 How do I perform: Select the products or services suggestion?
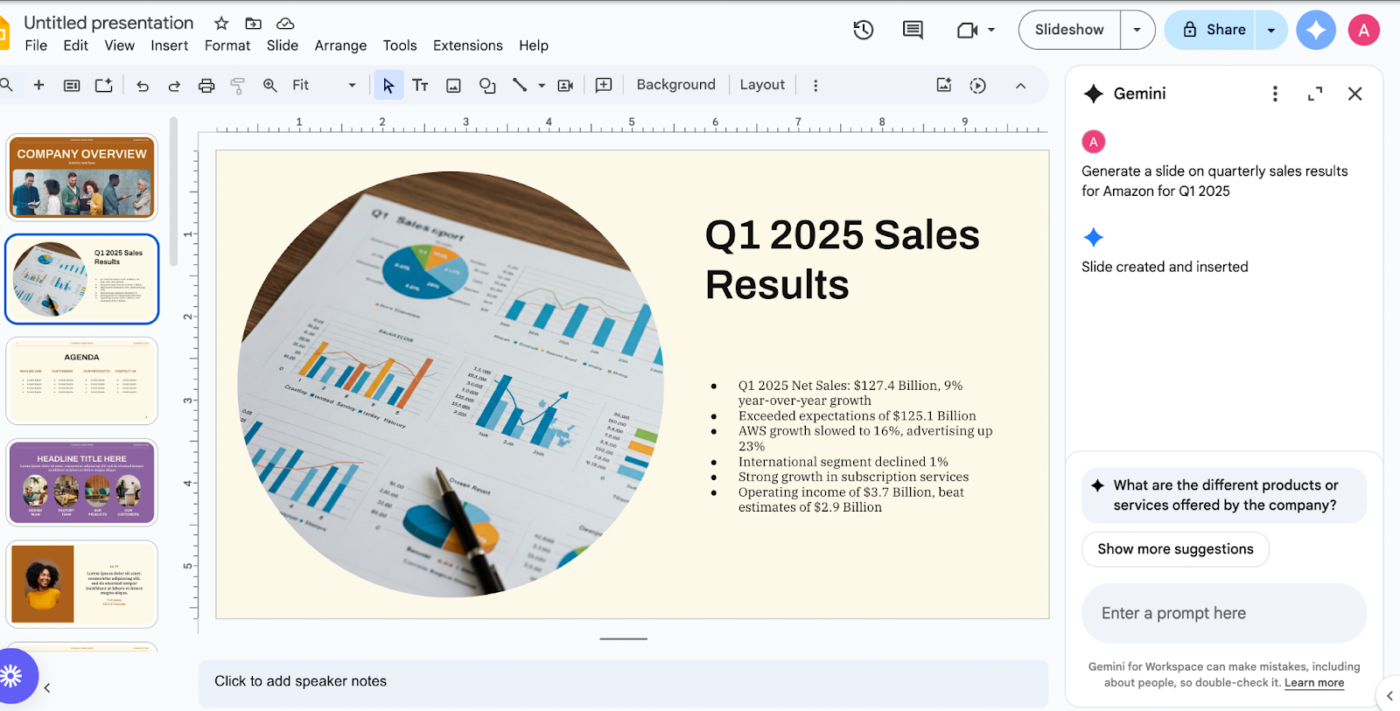click(1224, 495)
